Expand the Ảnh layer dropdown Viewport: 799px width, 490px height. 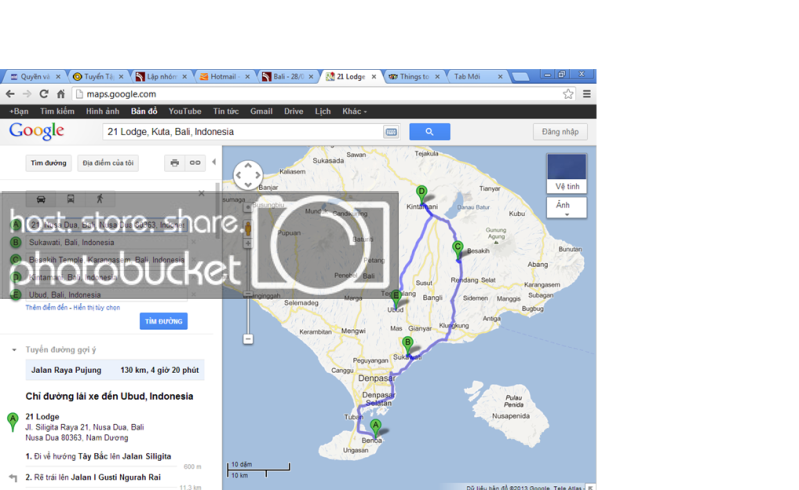pyautogui.click(x=567, y=208)
